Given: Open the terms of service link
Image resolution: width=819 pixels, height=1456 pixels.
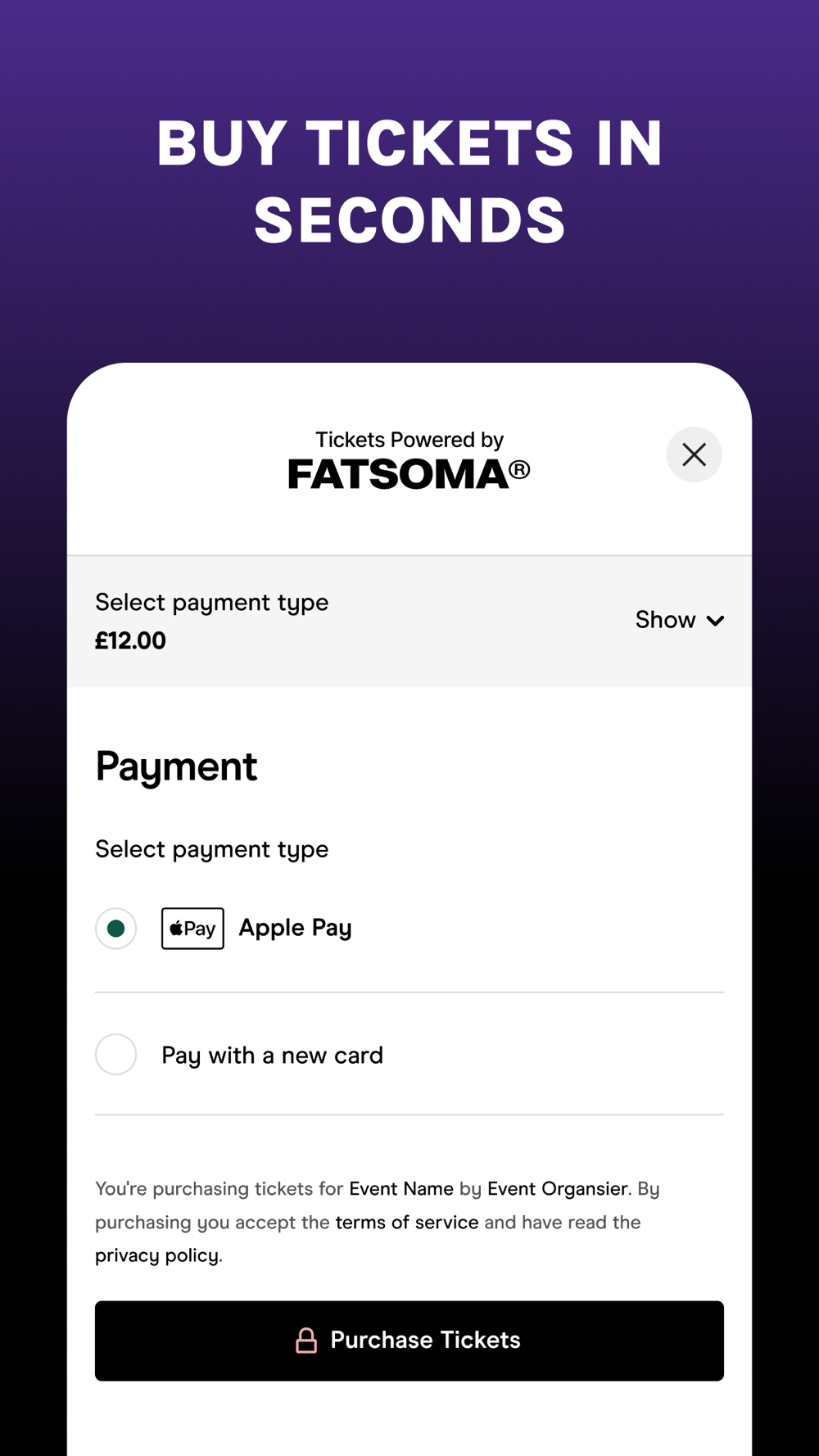Looking at the screenshot, I should tap(407, 1222).
